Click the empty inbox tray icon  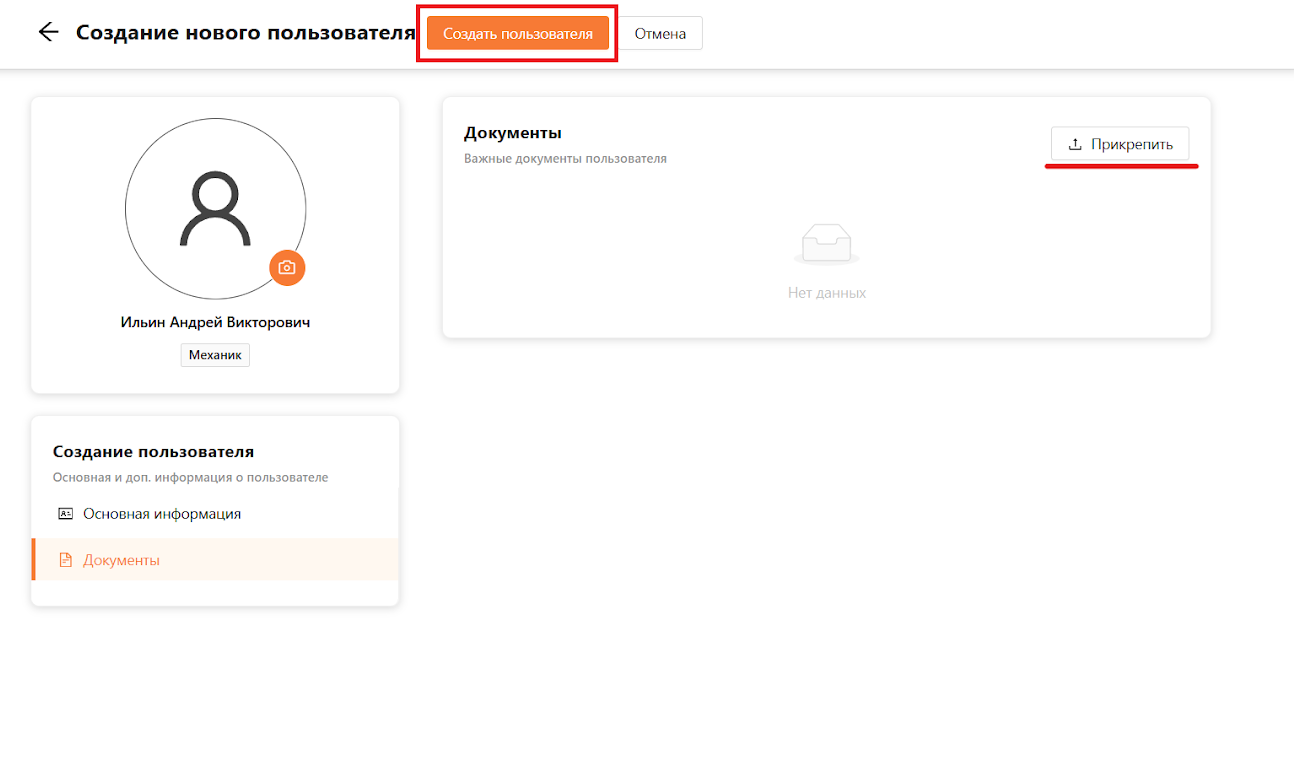826,244
